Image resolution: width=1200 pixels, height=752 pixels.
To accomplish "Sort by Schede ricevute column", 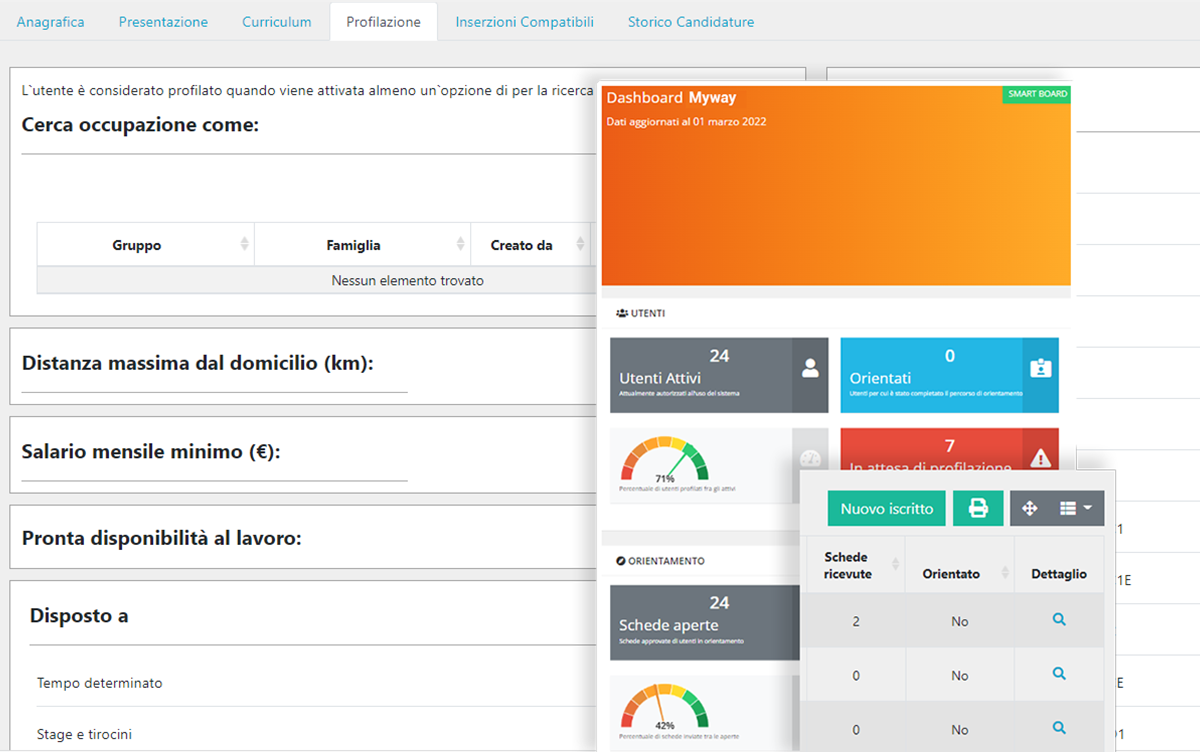I will [847, 565].
